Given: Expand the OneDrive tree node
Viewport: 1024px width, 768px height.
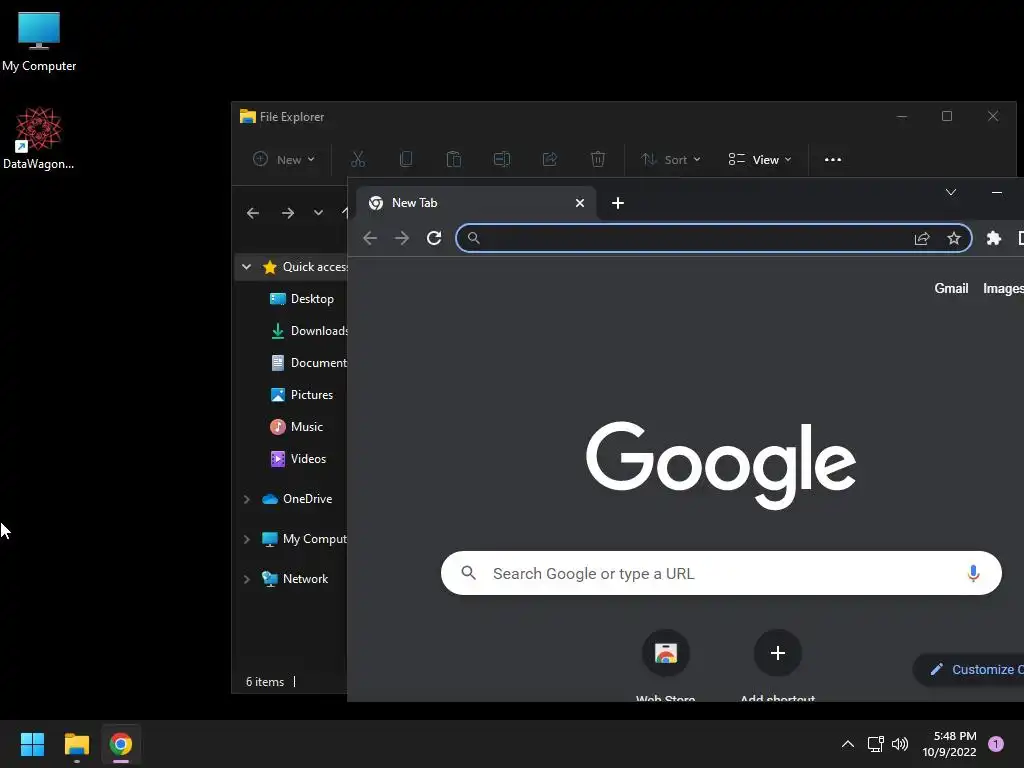Looking at the screenshot, I should click(246, 499).
